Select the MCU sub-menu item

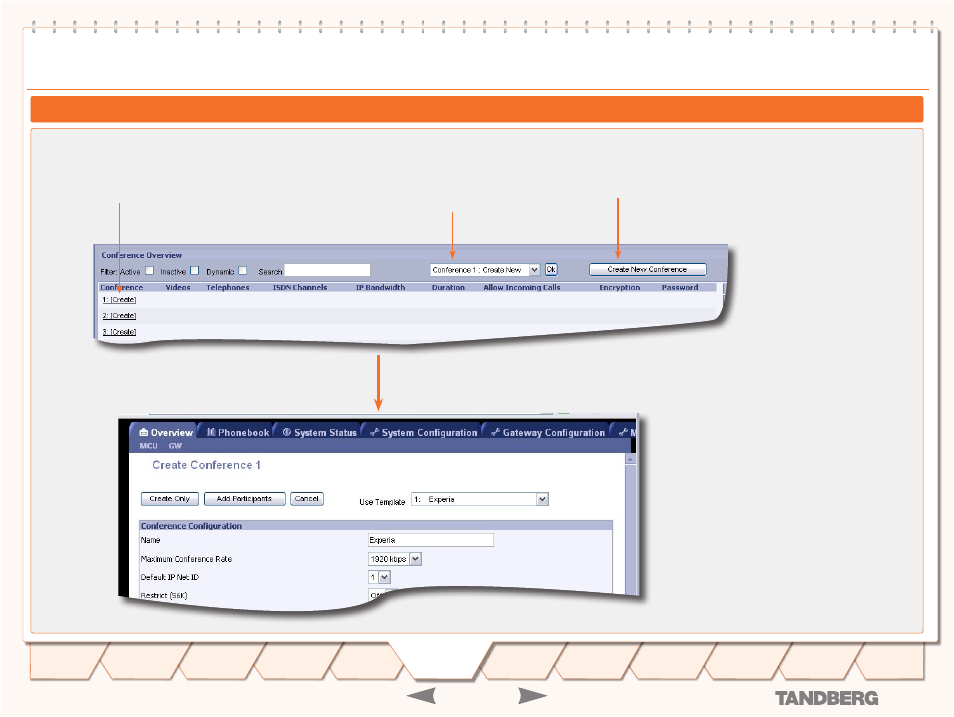148,446
